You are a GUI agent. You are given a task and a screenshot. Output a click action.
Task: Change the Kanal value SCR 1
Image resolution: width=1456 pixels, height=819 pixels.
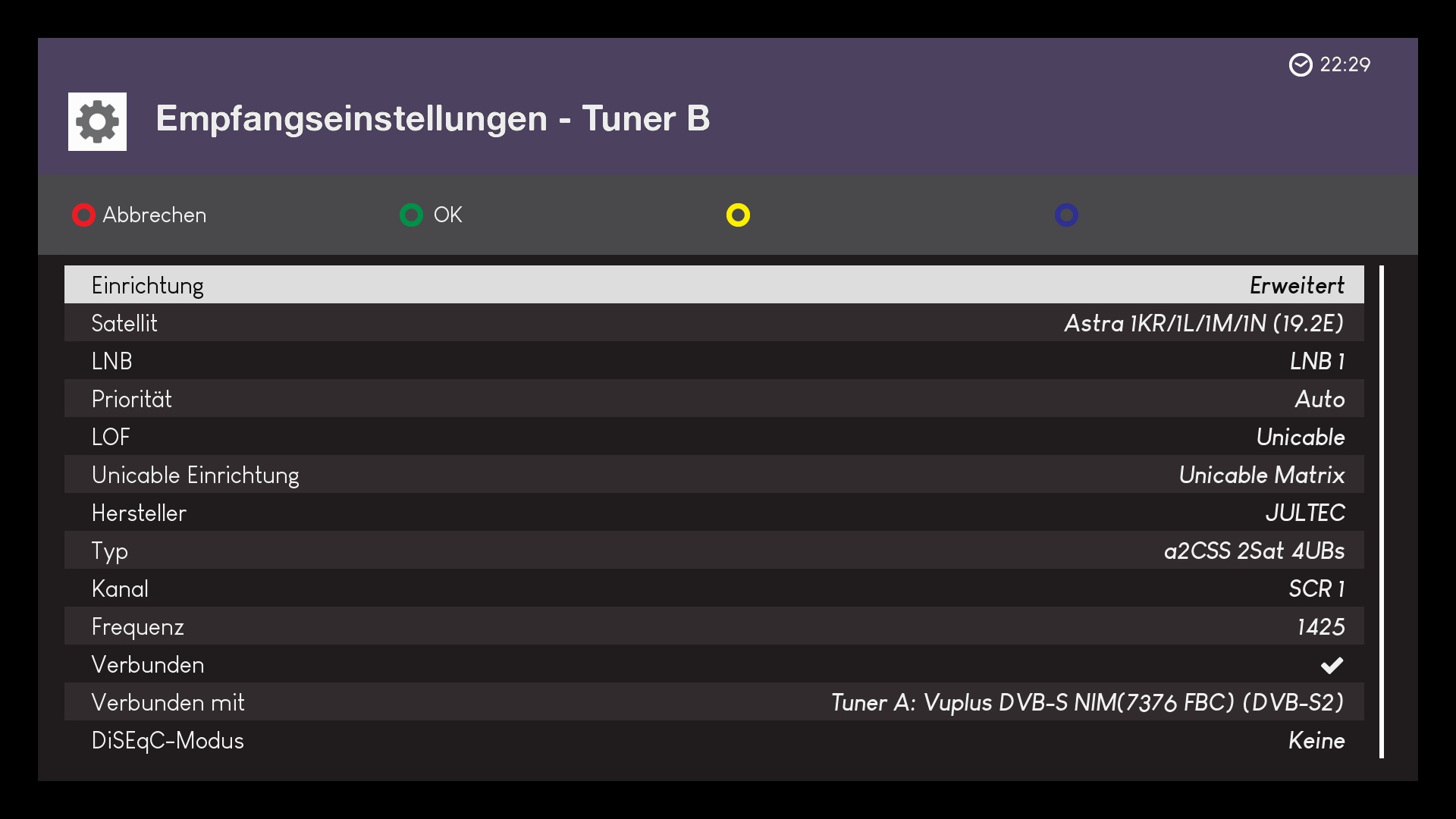pyautogui.click(x=1316, y=588)
